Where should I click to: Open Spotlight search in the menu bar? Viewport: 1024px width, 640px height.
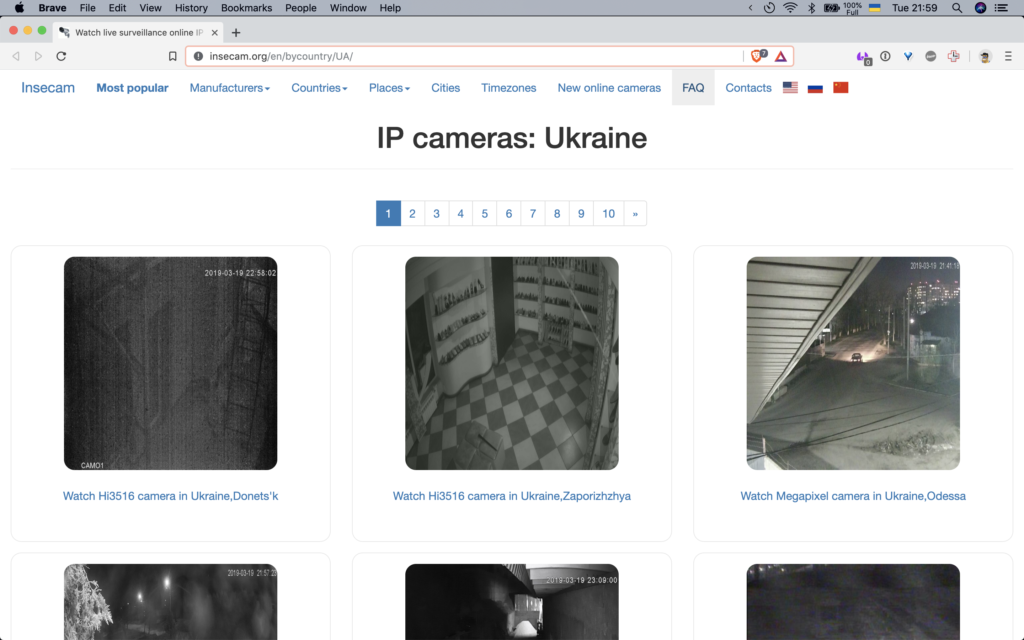click(957, 8)
